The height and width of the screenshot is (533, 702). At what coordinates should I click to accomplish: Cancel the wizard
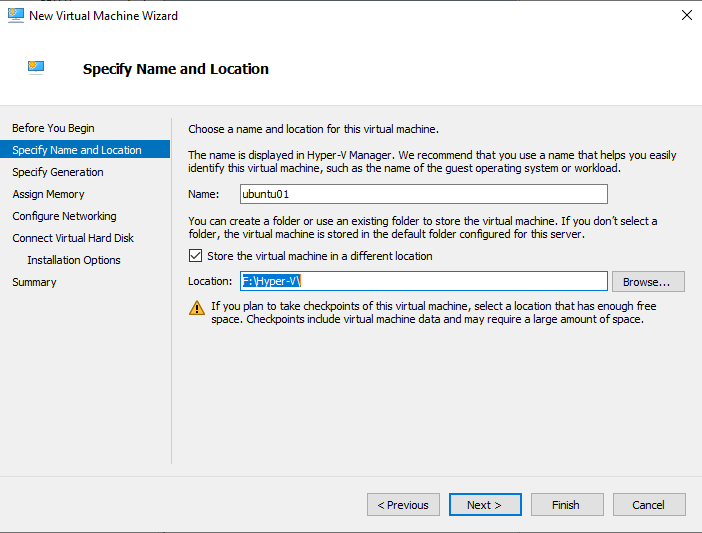coord(649,505)
